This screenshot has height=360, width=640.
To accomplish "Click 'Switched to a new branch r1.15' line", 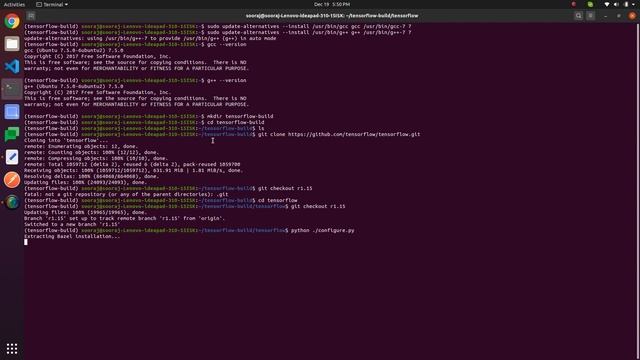I will click(72, 224).
